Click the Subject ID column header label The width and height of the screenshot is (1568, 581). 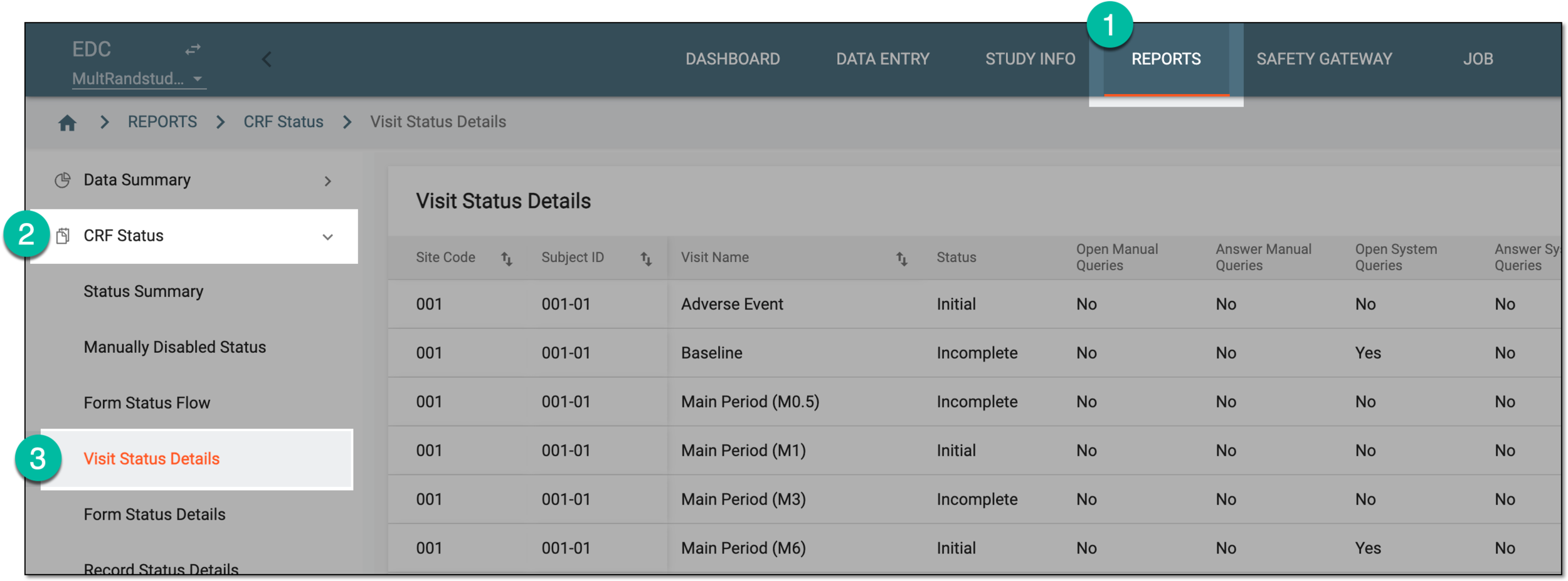pos(573,258)
